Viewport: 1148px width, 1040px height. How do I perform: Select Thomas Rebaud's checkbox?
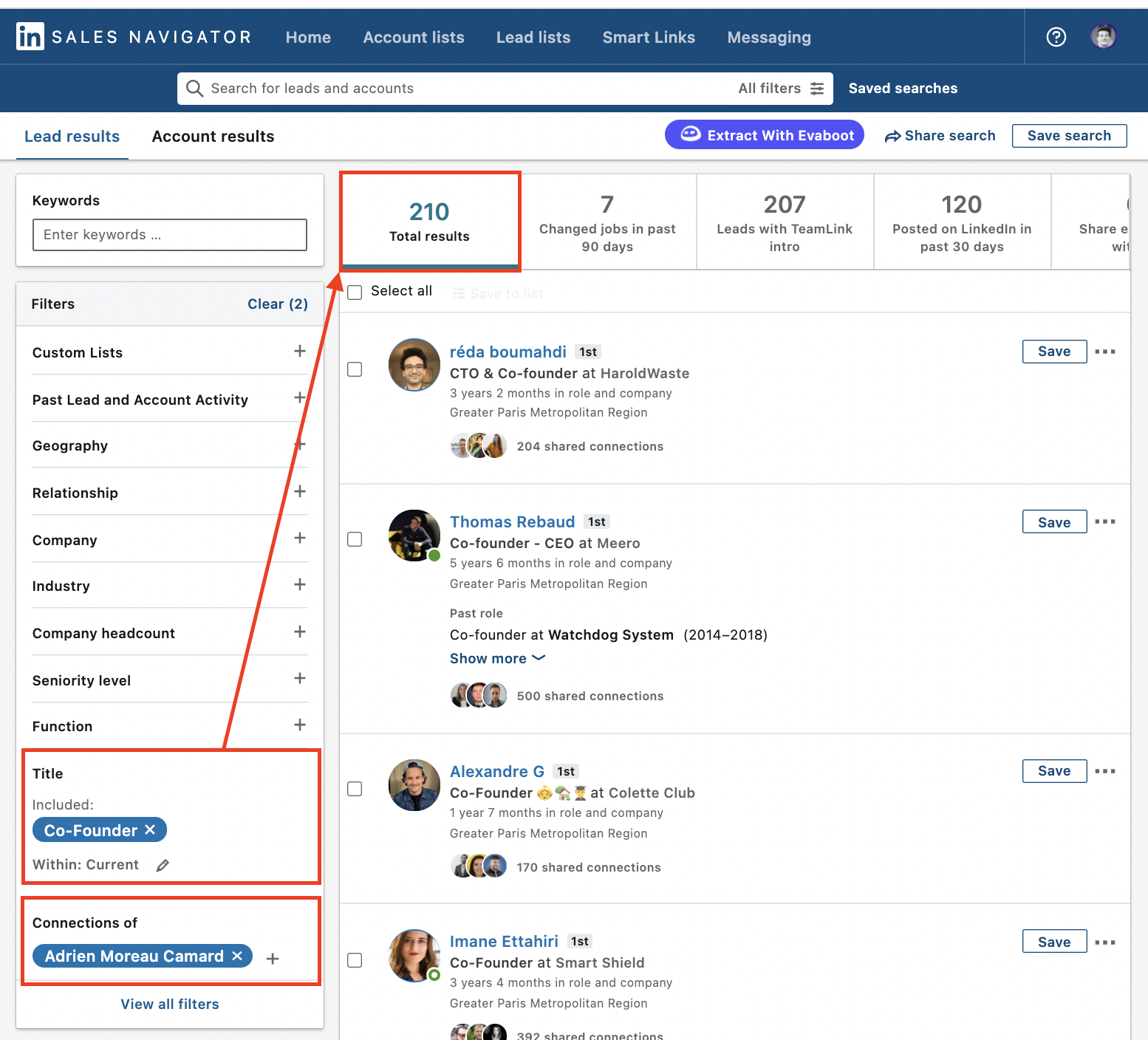point(355,539)
